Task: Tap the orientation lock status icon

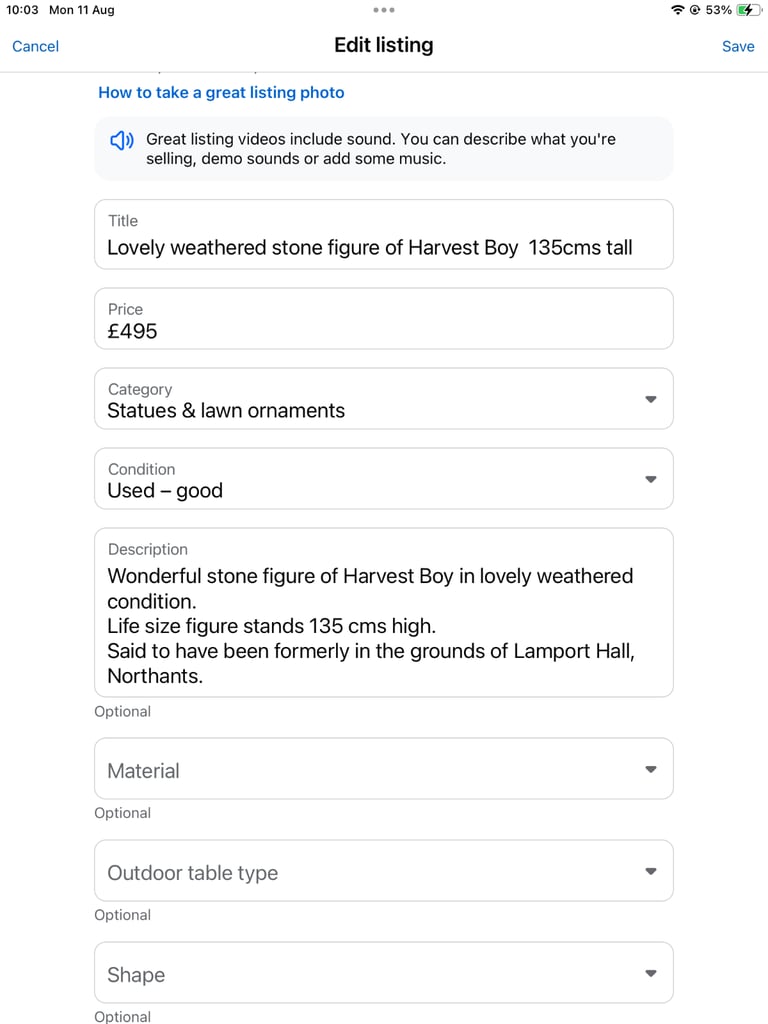Action: click(x=695, y=10)
